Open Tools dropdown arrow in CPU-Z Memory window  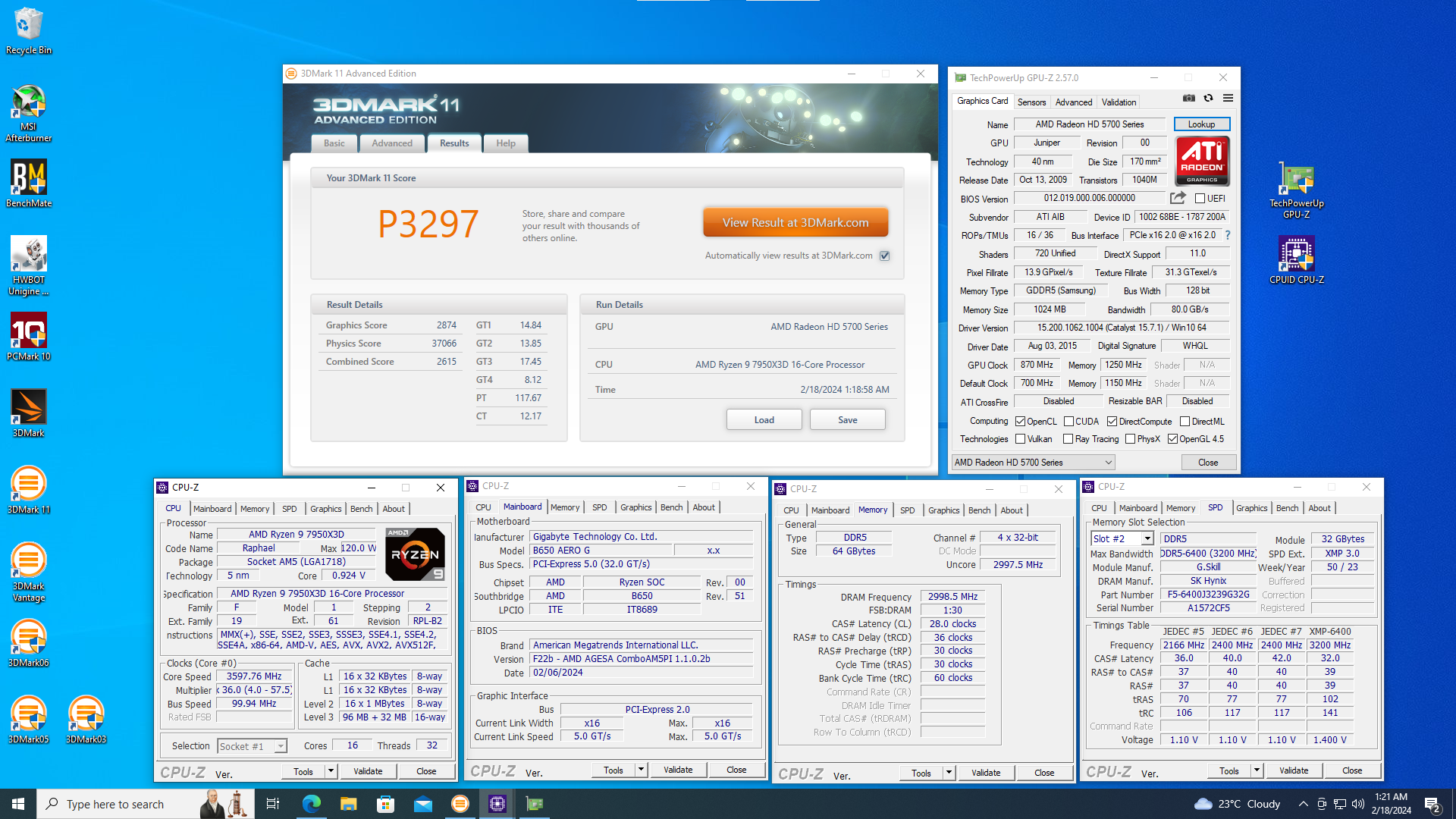[x=949, y=773]
